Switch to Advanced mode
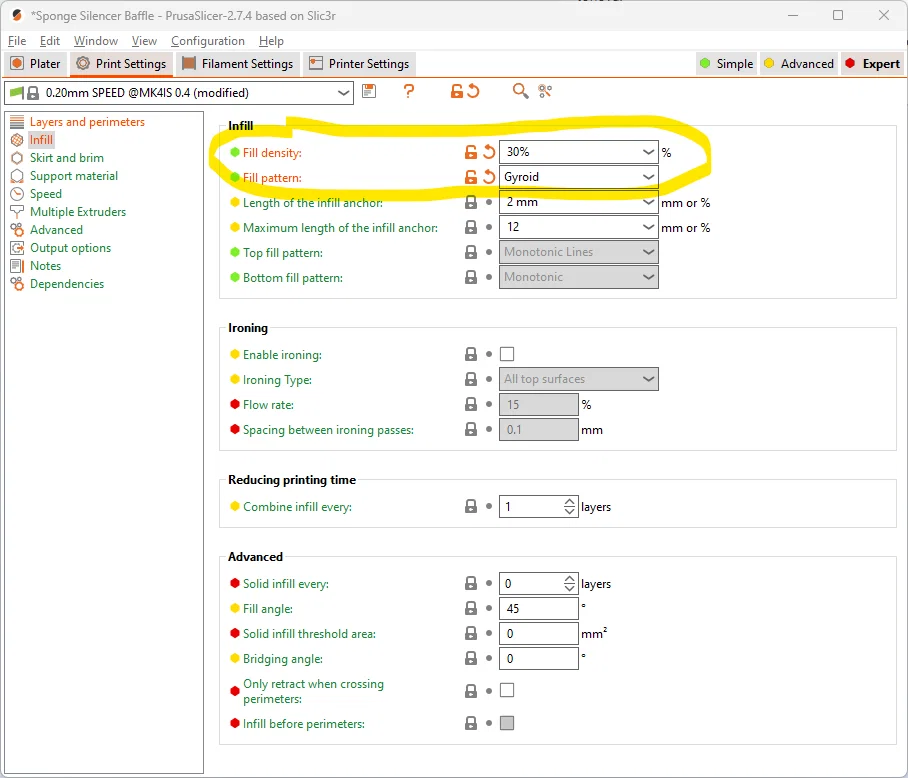The image size is (908, 778). point(799,64)
